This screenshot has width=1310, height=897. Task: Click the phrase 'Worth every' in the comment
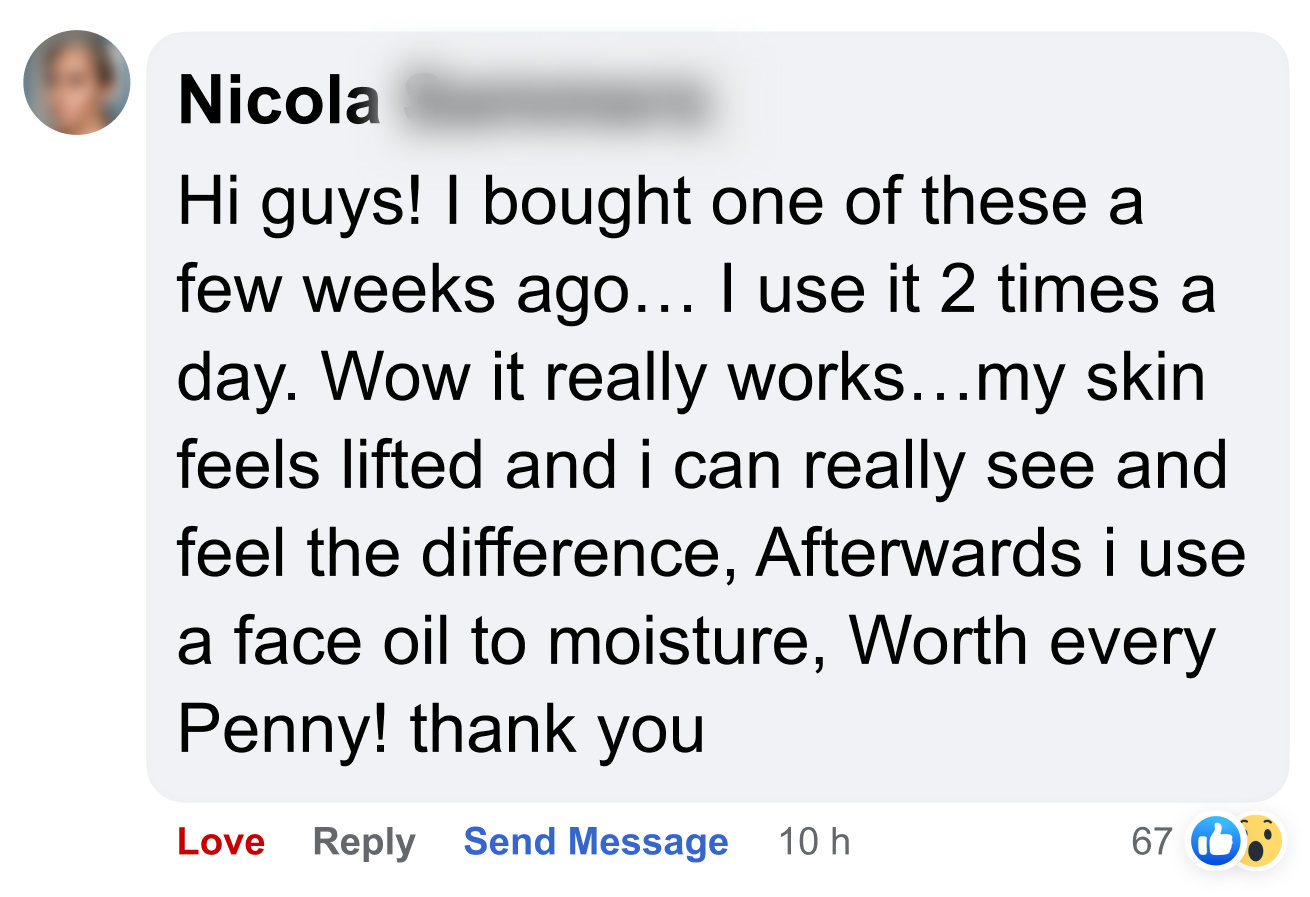pos(1032,642)
